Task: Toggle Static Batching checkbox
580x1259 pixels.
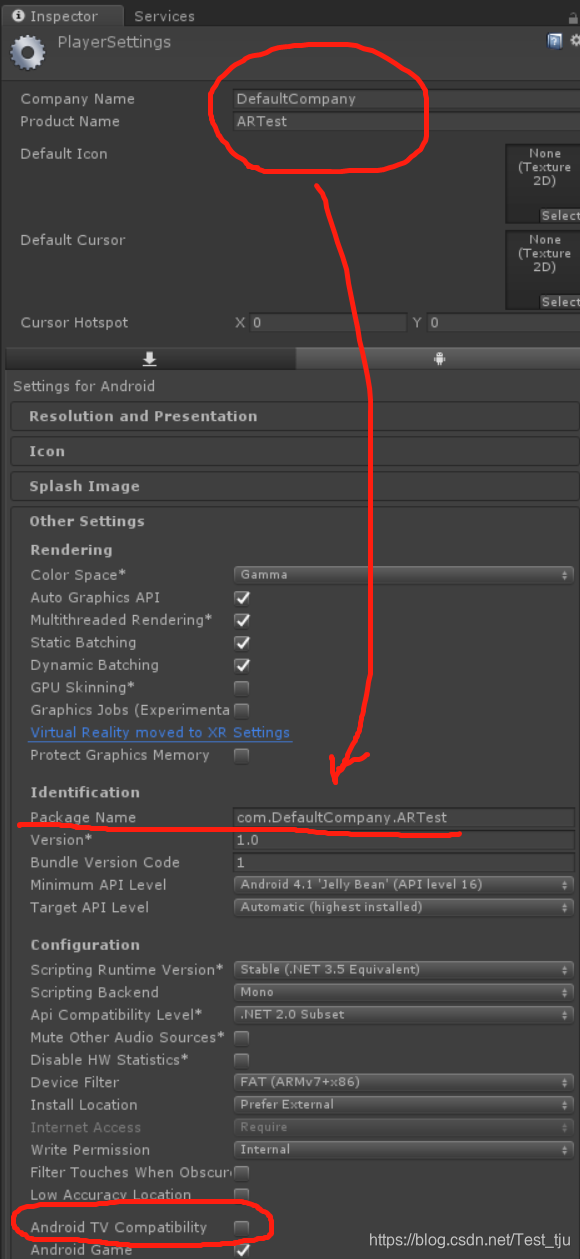Action: (241, 643)
